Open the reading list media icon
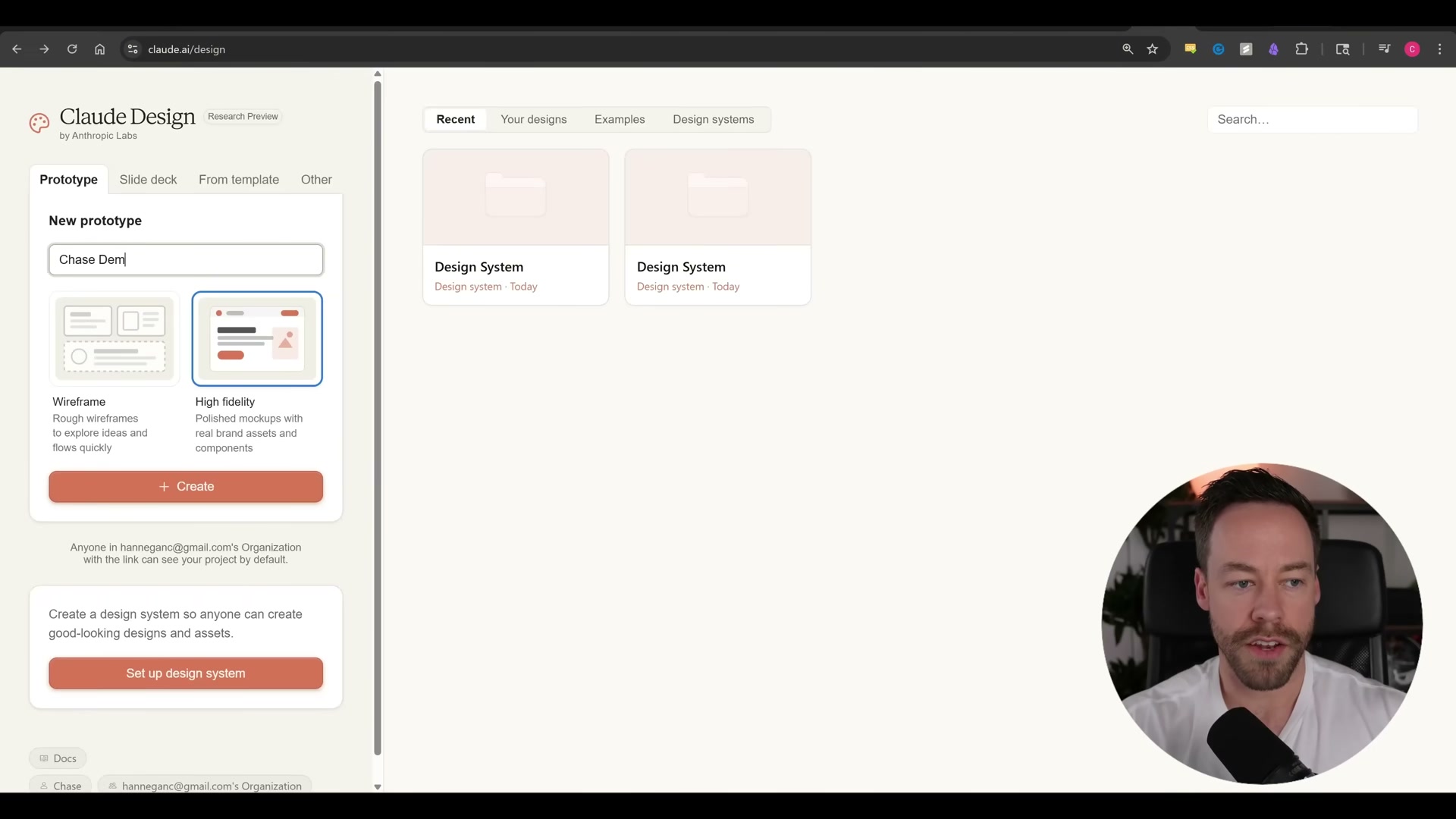The height and width of the screenshot is (819, 1456). pyautogui.click(x=1384, y=49)
